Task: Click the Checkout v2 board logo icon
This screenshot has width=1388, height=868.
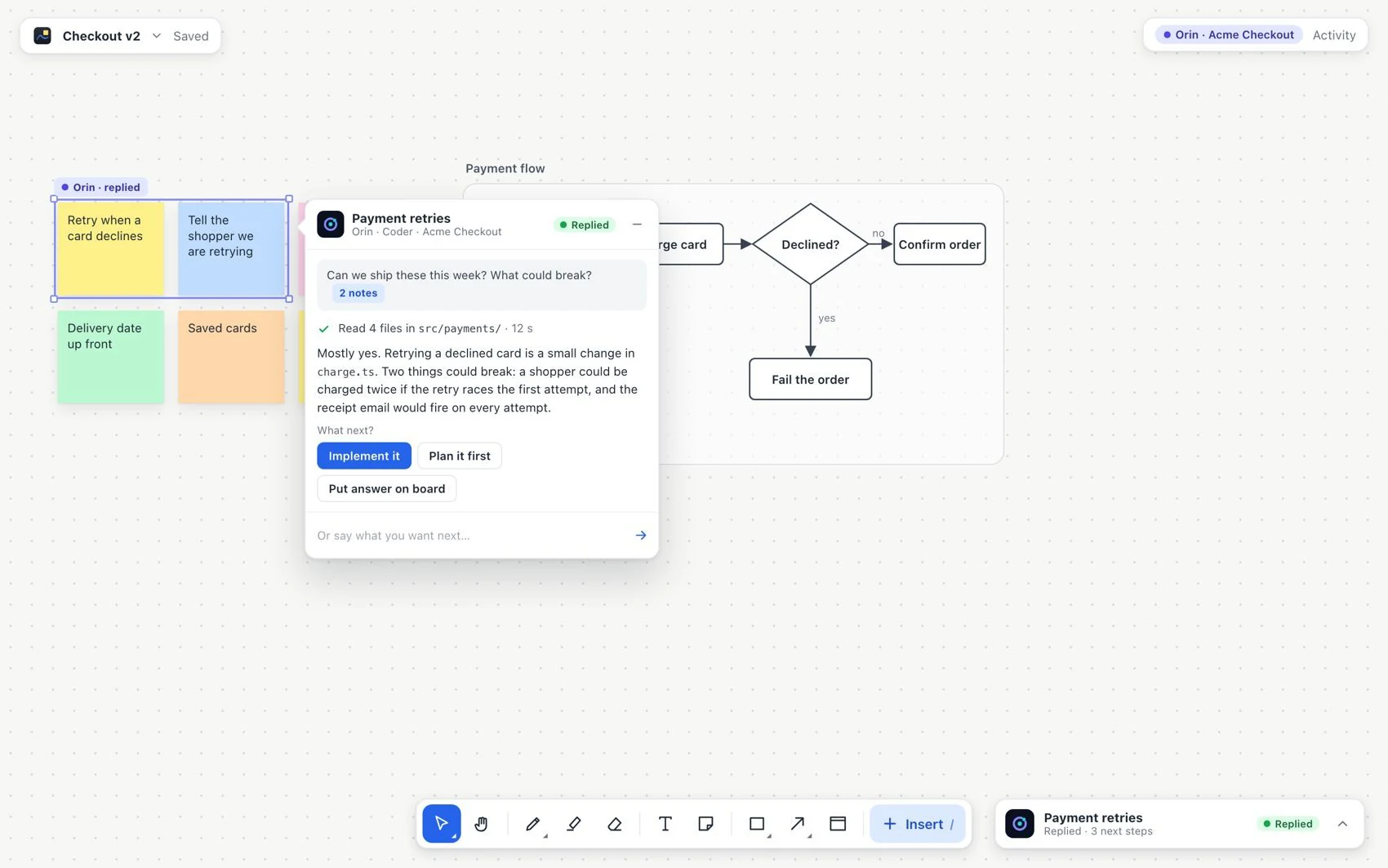Action: point(42,36)
